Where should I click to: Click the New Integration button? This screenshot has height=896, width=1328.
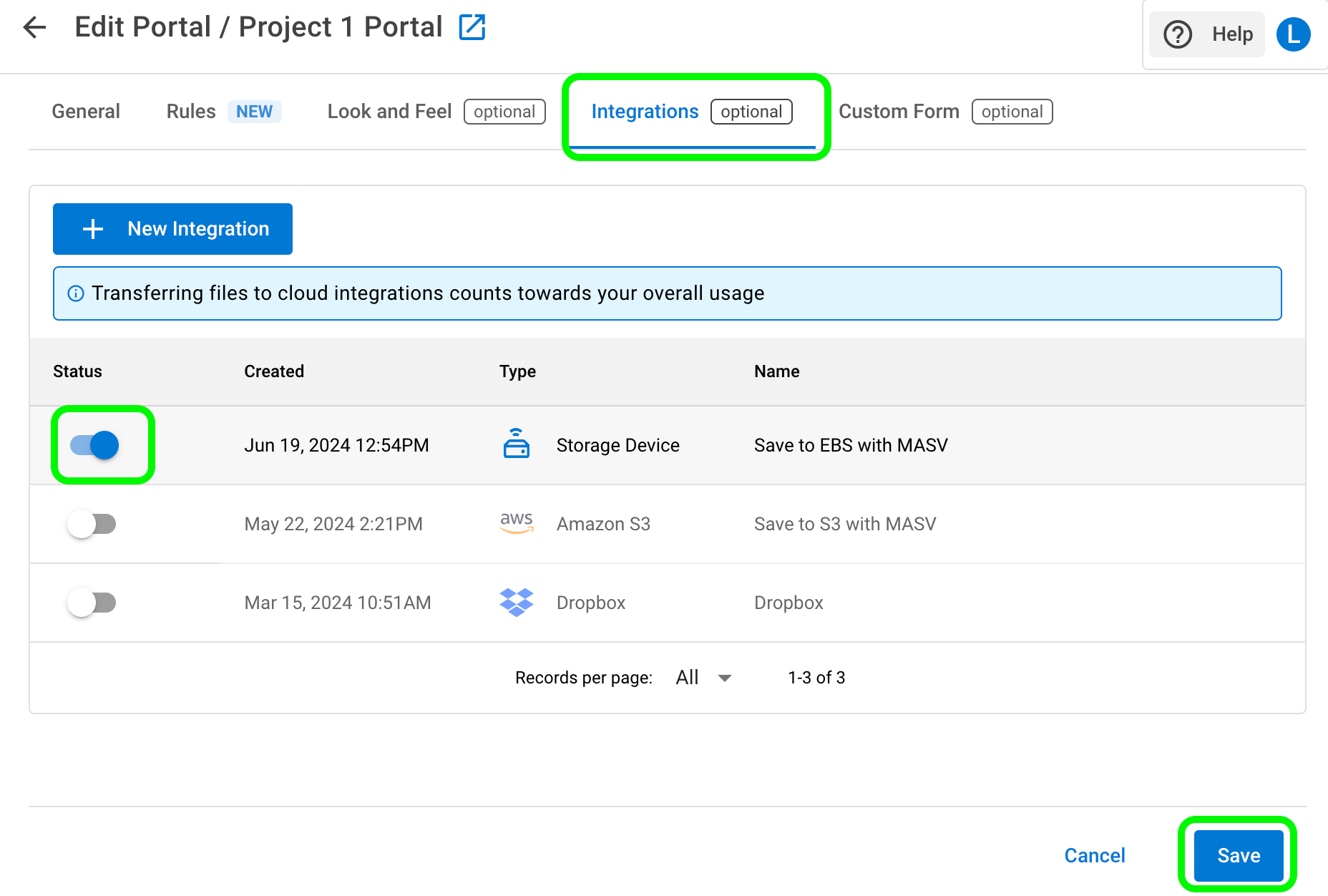coord(172,229)
